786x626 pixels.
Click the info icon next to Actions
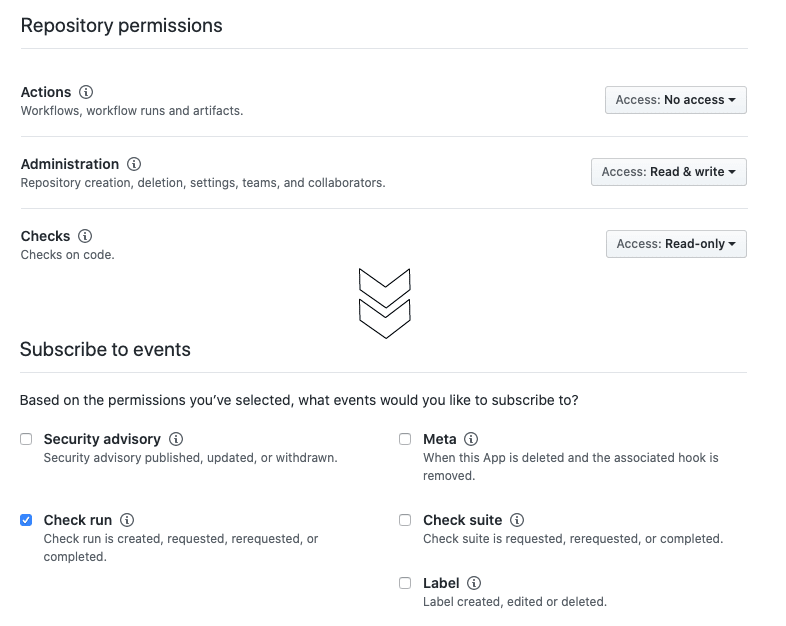pyautogui.click(x=86, y=92)
